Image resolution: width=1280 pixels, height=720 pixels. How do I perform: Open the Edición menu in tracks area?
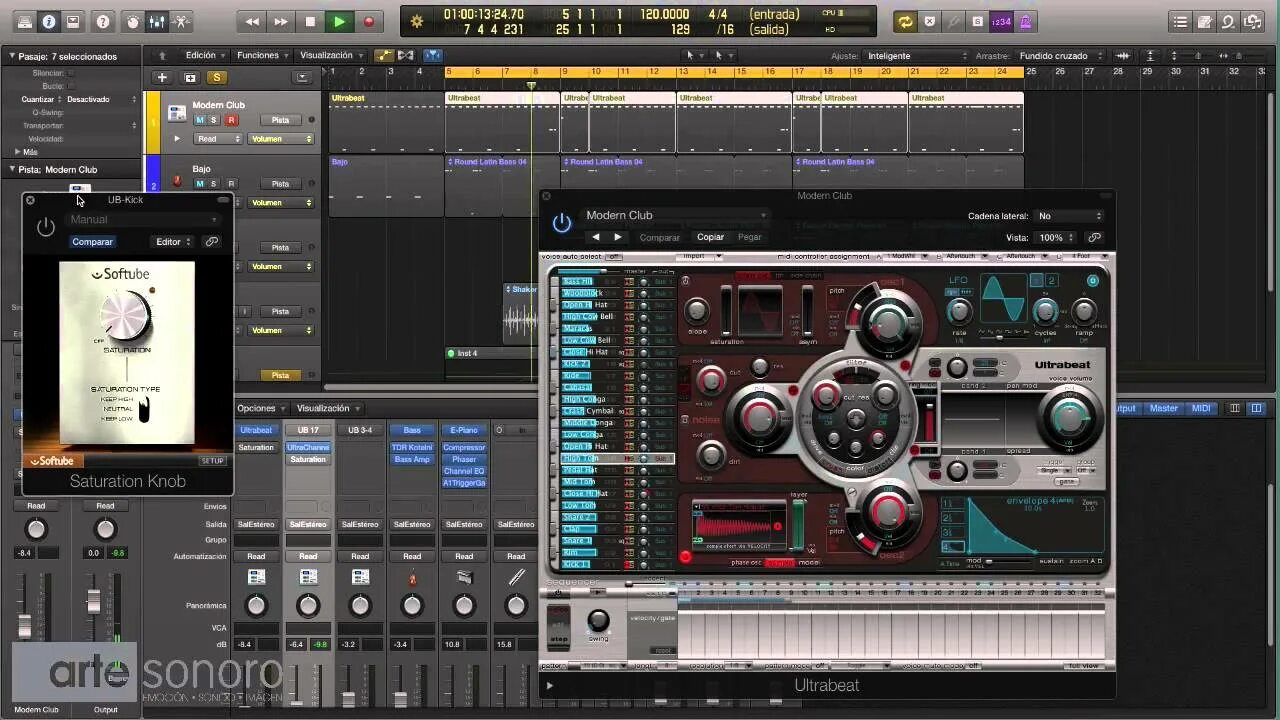click(204, 55)
